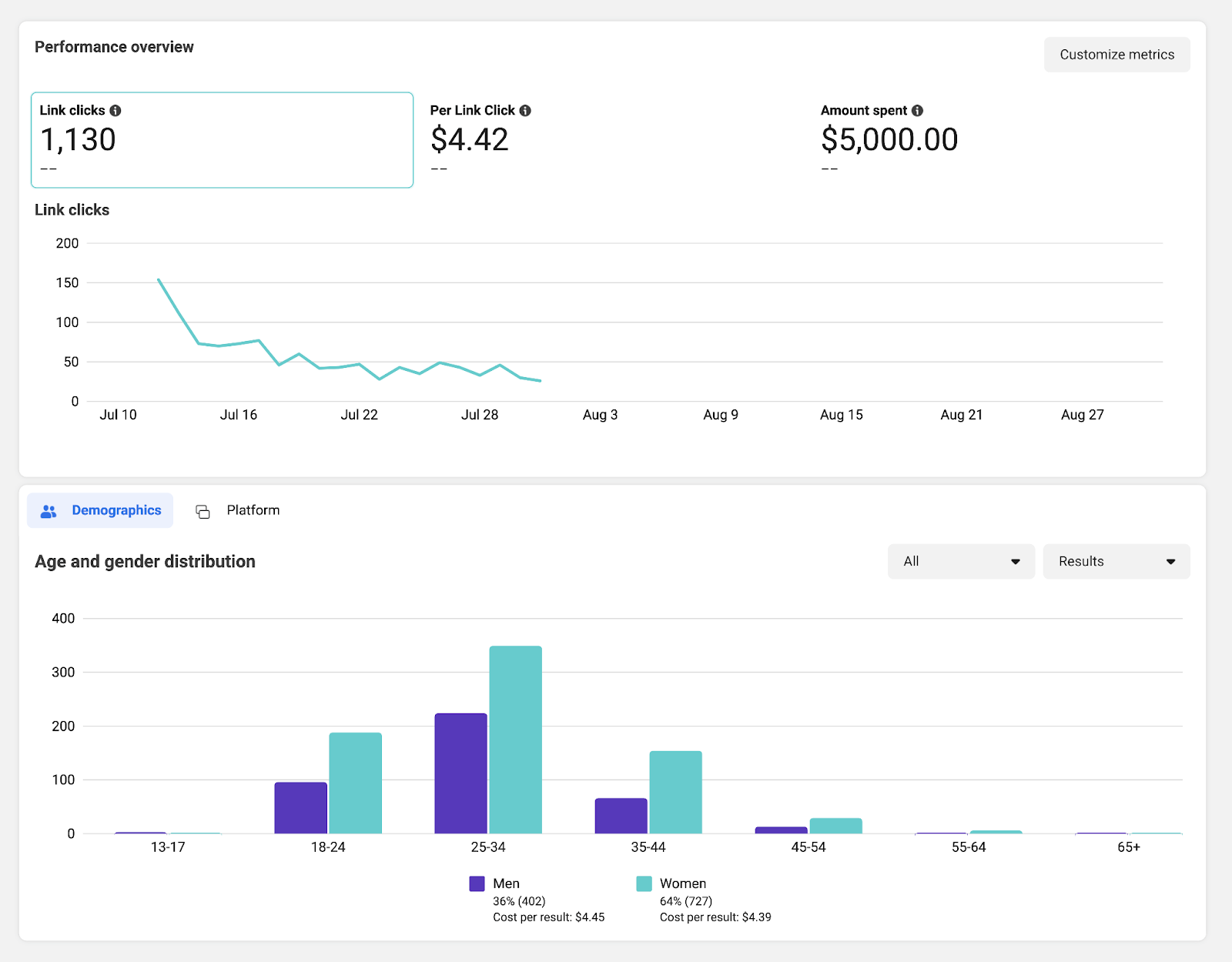The width and height of the screenshot is (1232, 962).
Task: Click the Customize metrics button
Action: click(1116, 54)
